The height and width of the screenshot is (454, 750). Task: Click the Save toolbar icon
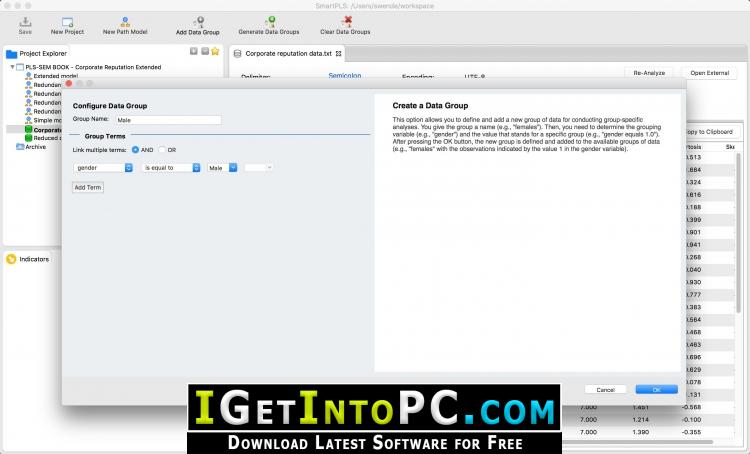pyautogui.click(x=25, y=25)
